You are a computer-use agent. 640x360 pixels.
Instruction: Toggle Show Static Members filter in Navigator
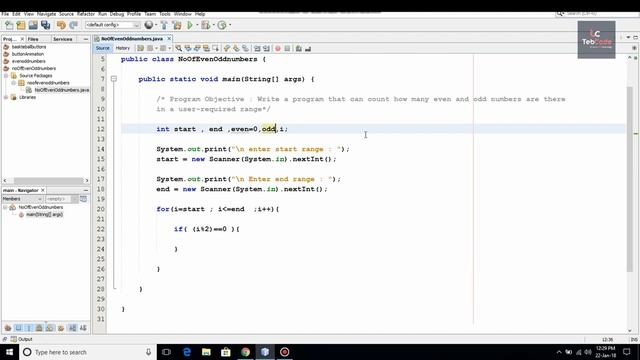coord(29,328)
